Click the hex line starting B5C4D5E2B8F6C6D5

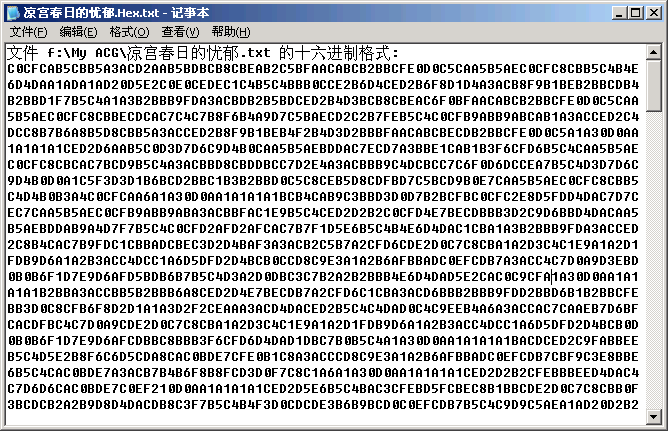pyautogui.click(x=323, y=357)
